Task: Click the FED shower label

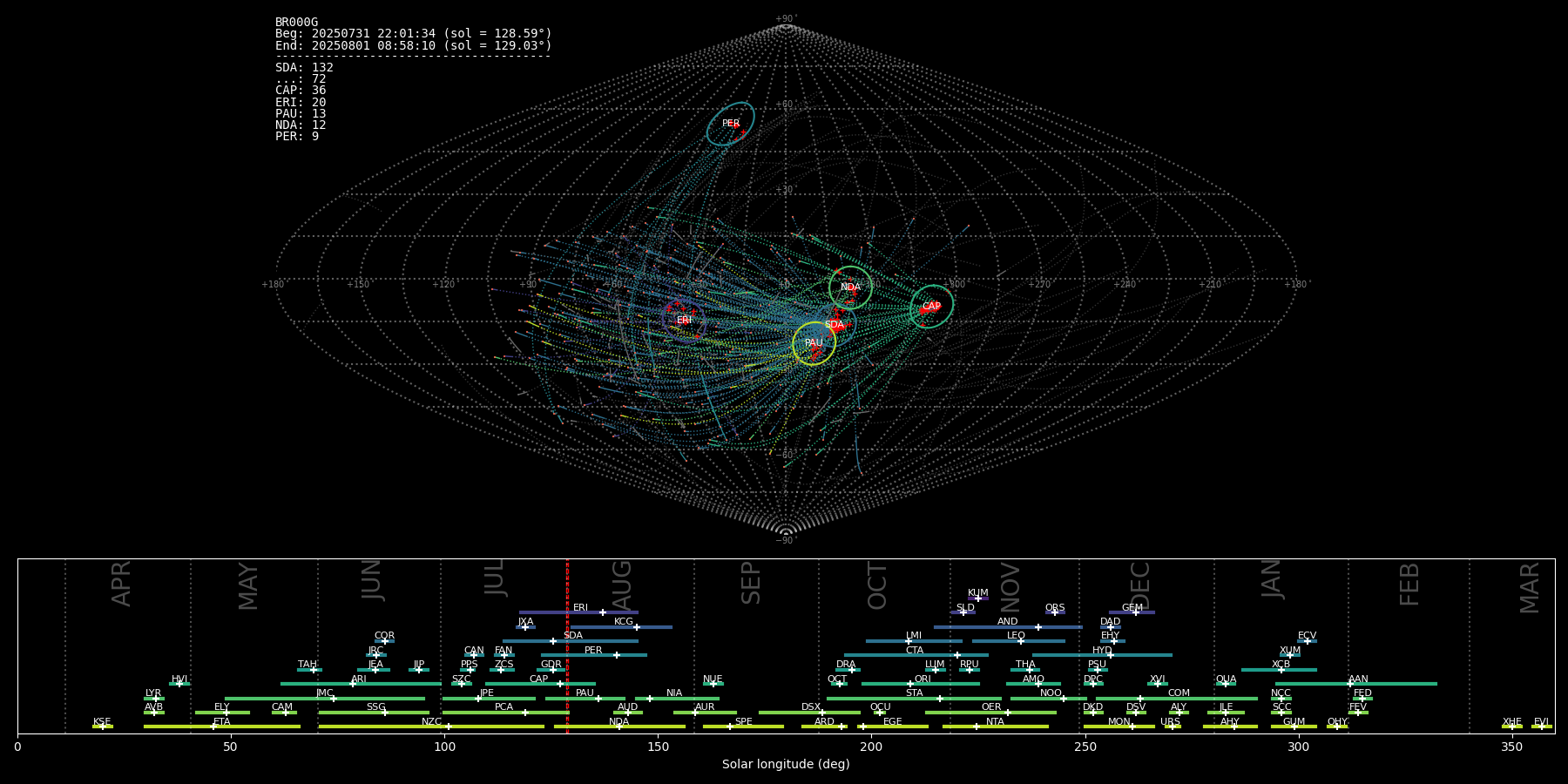Action: point(1362,693)
